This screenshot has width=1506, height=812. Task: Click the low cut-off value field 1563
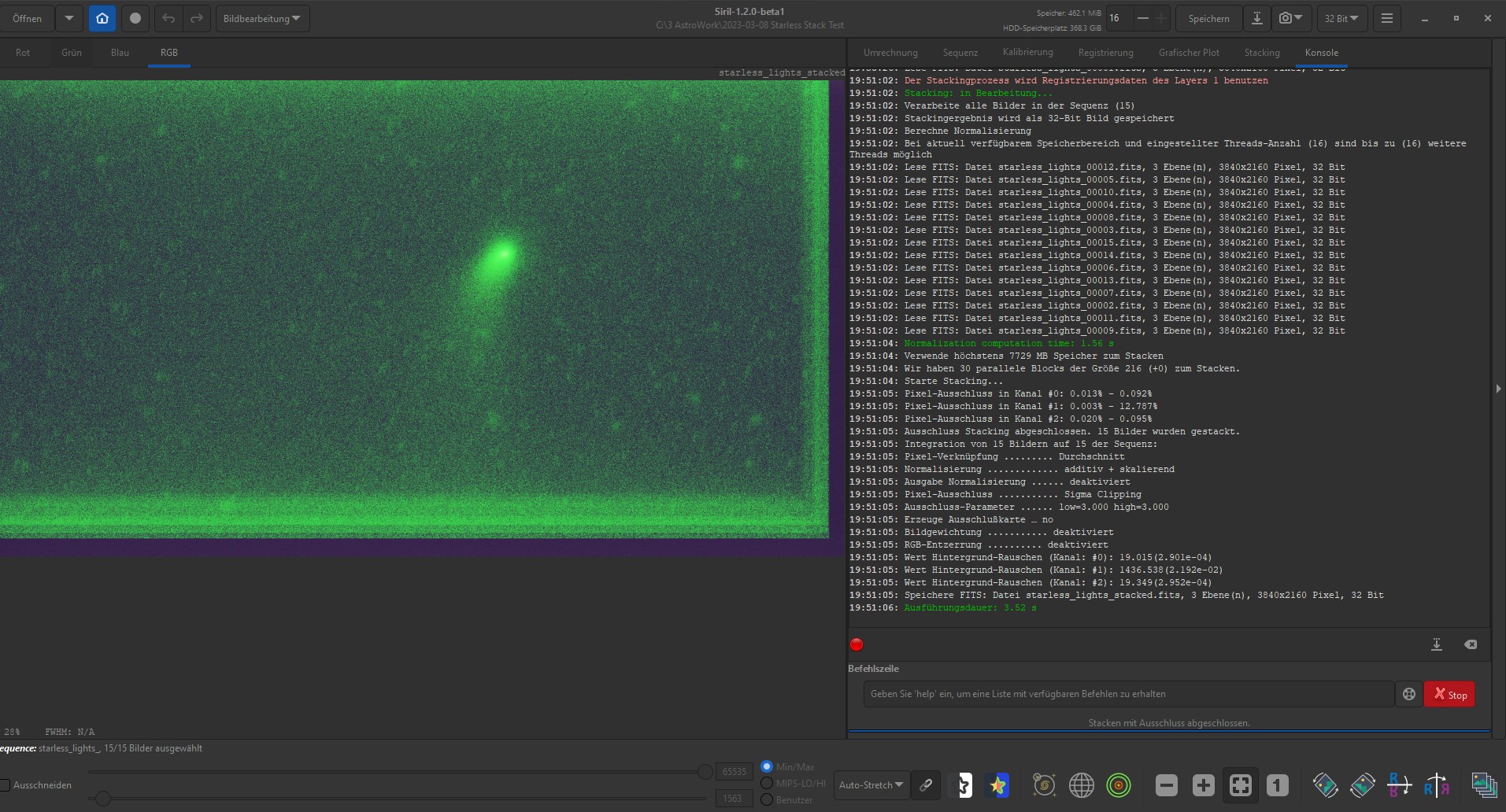tap(734, 798)
